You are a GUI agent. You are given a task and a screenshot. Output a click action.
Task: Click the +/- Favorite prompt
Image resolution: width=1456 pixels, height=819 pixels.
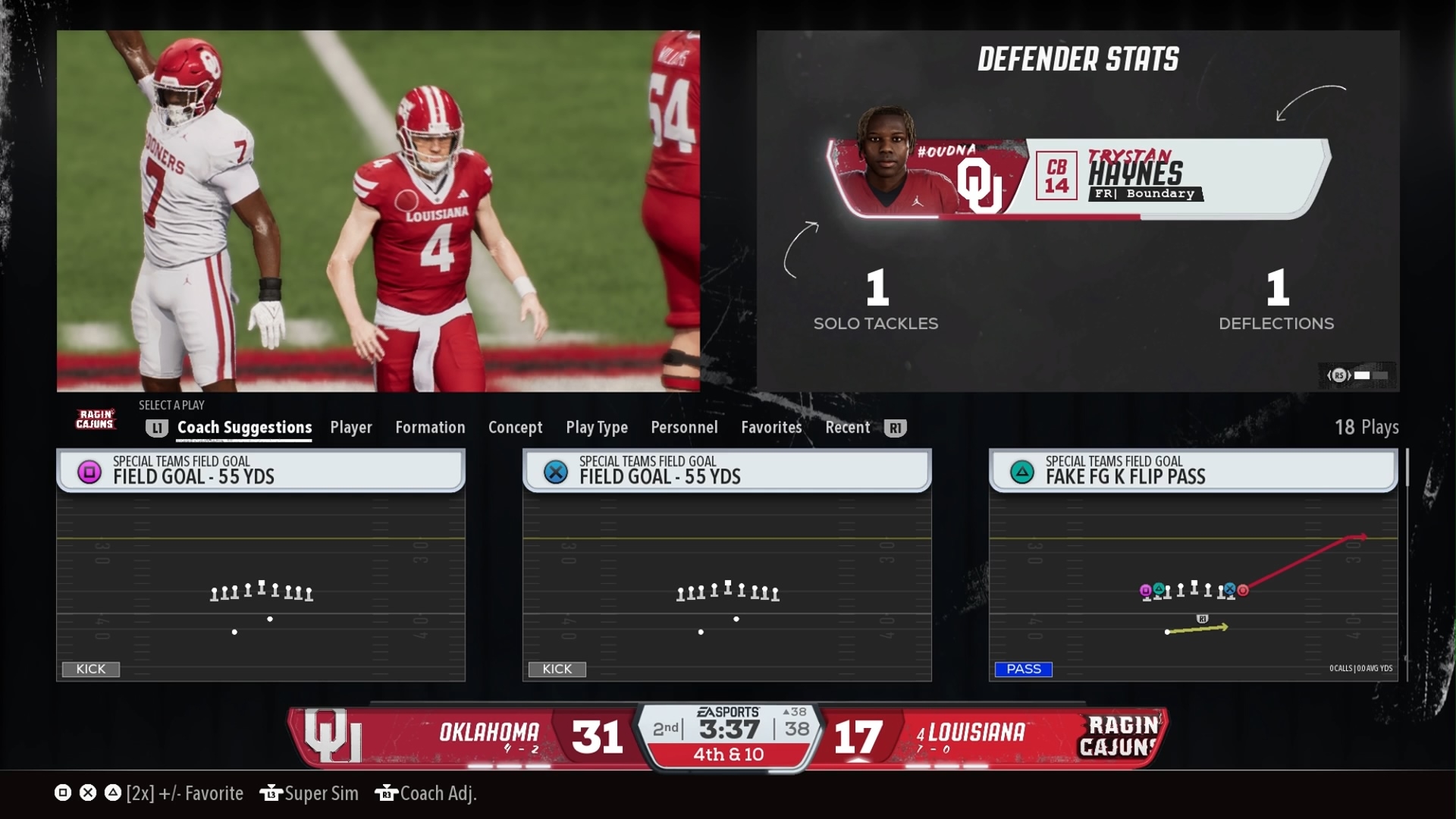tap(200, 793)
